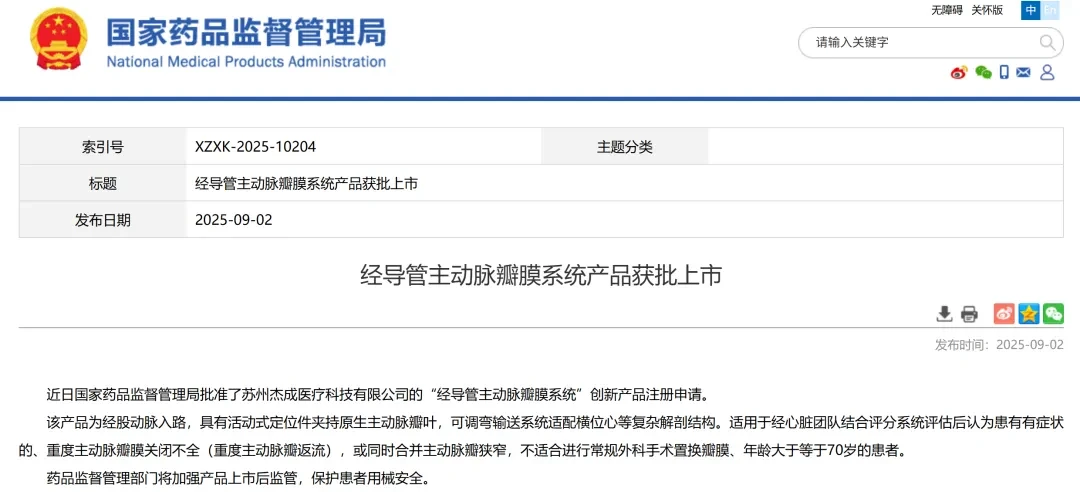Viewport: 1080px width, 492px height.
Task: Click the 标题 label cell
Action: point(103,183)
